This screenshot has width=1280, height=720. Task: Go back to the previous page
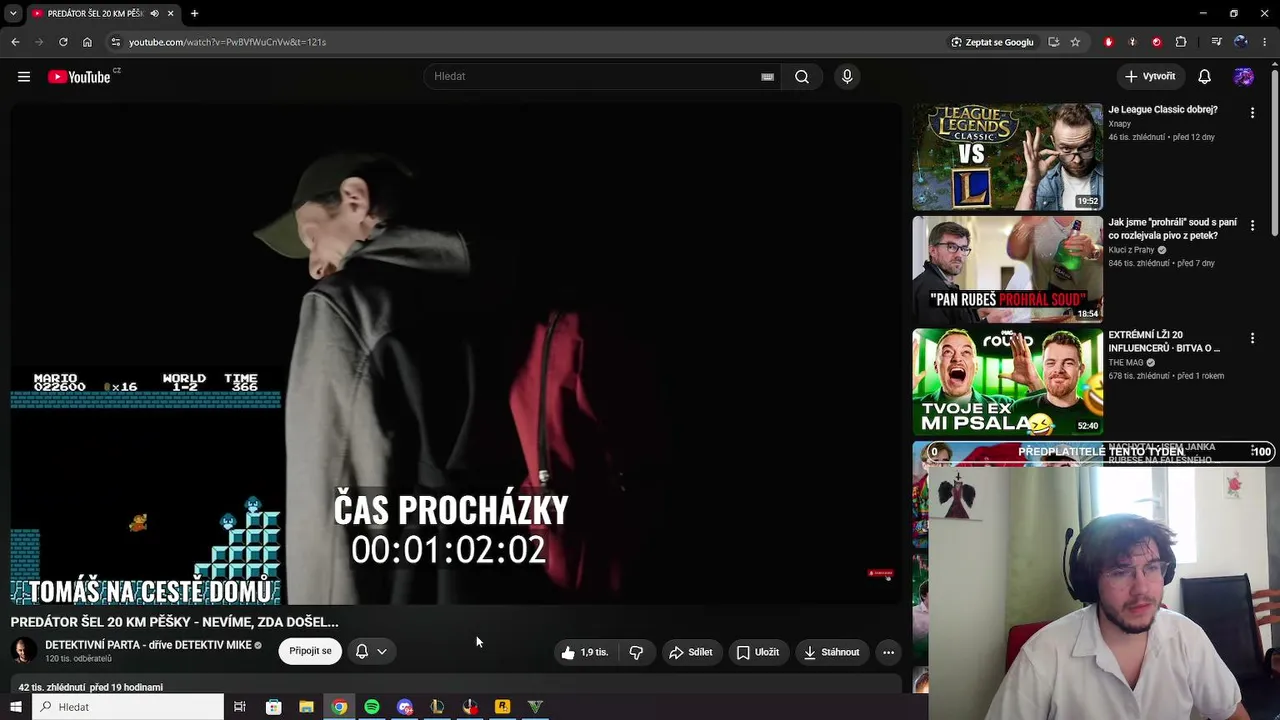point(15,42)
